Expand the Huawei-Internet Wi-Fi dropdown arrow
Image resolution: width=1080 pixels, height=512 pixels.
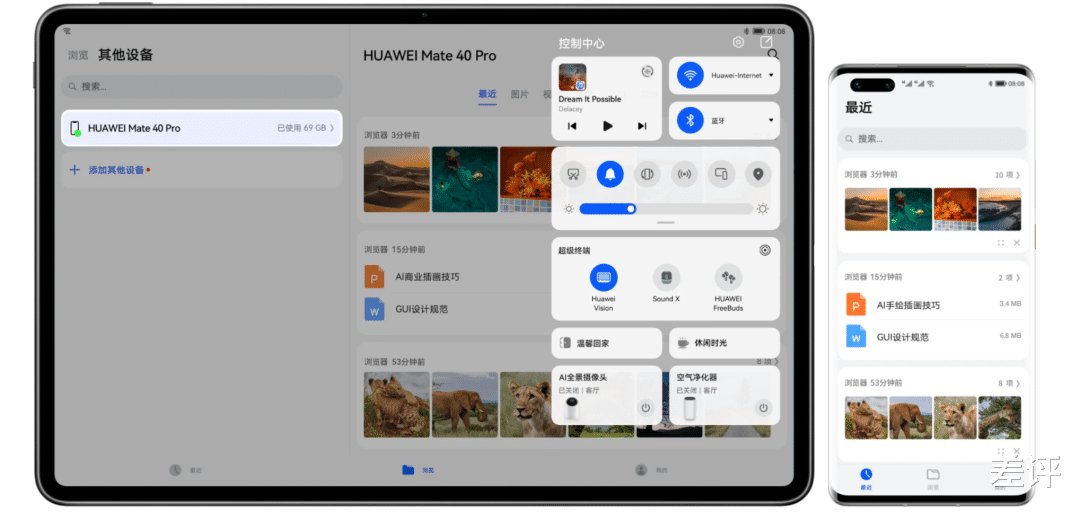tap(771, 75)
